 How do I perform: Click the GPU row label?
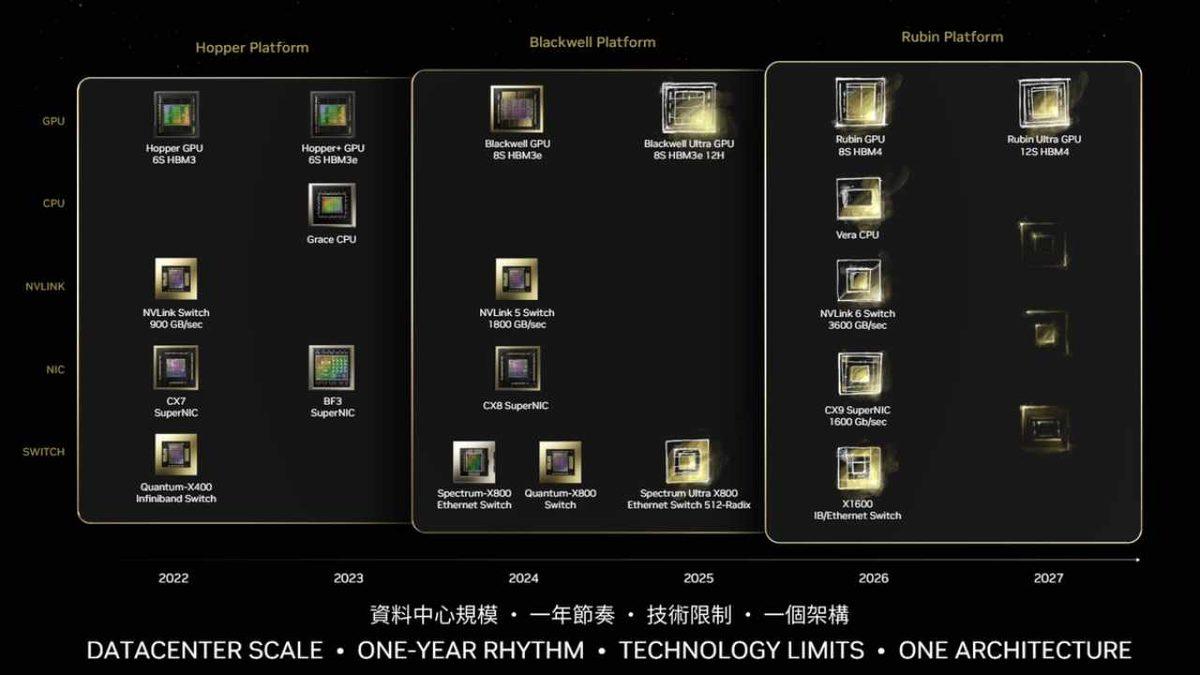pos(48,120)
